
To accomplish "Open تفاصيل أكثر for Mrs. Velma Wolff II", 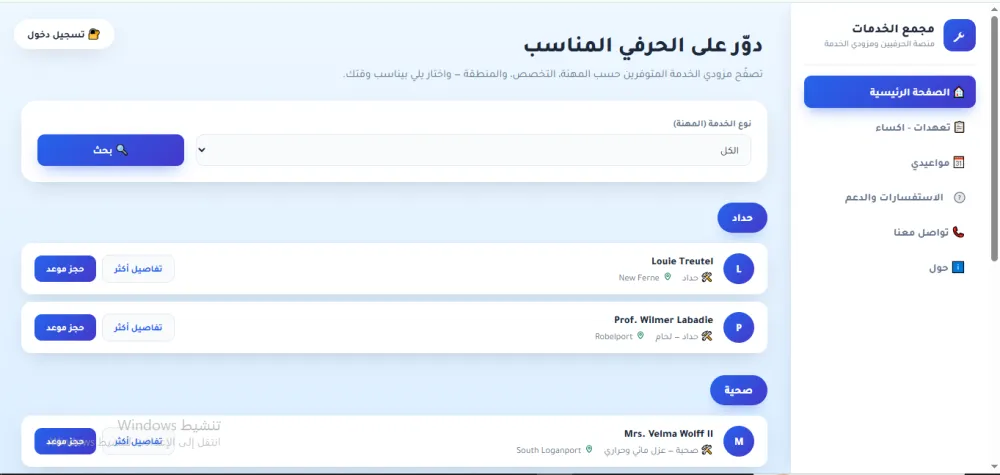I will (x=138, y=441).
